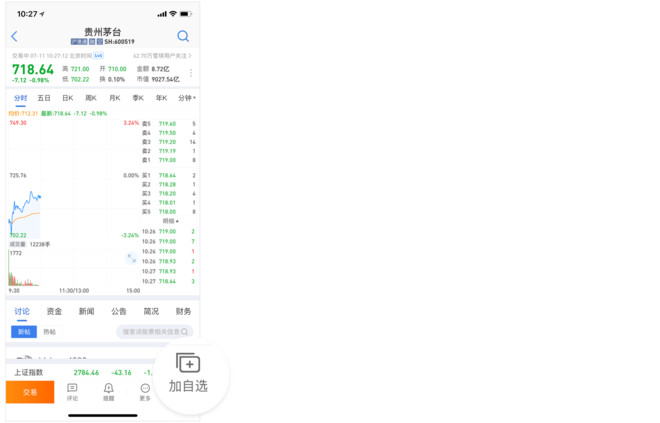
Task: Focus the stock info search field
Action: click(154, 332)
